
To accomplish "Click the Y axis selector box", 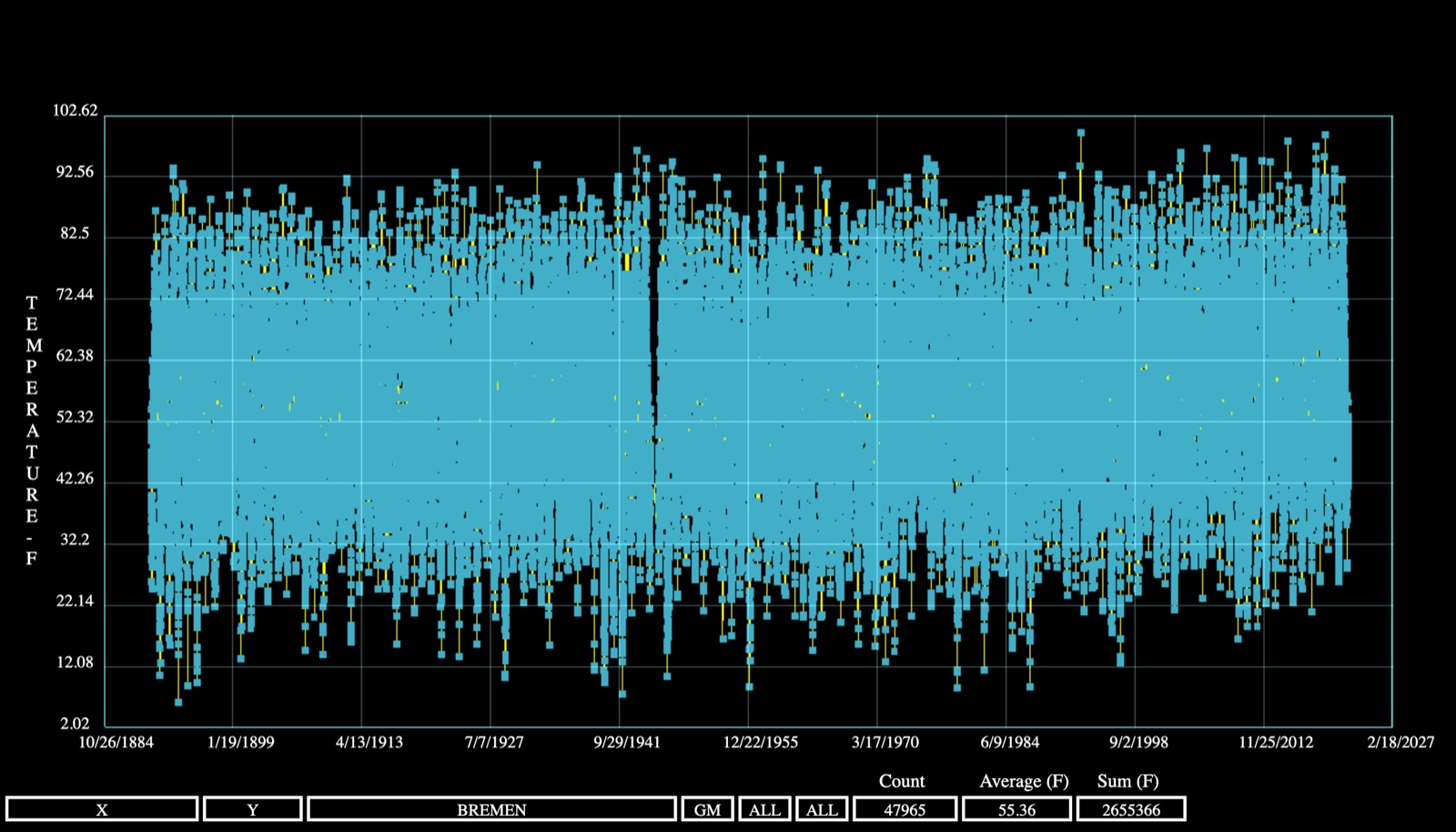I will pyautogui.click(x=253, y=809).
